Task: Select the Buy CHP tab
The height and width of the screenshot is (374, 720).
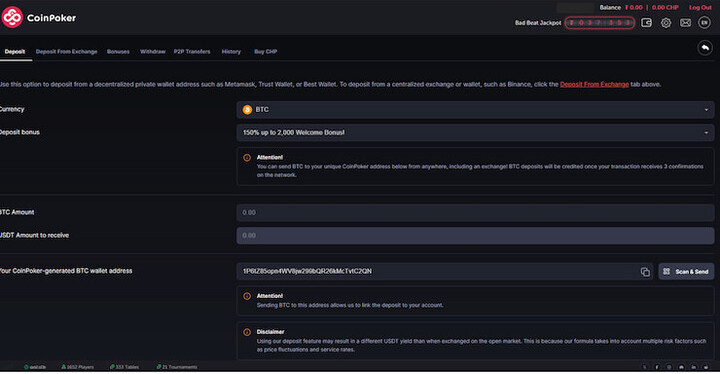Action: click(x=265, y=51)
